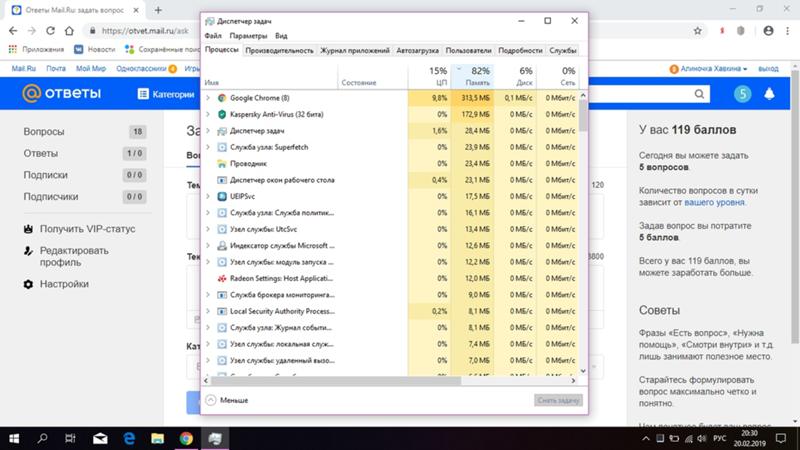Screen dimensions: 800x450
Task: Click the Почта link in Mail.Ru bar
Action: coord(56,68)
